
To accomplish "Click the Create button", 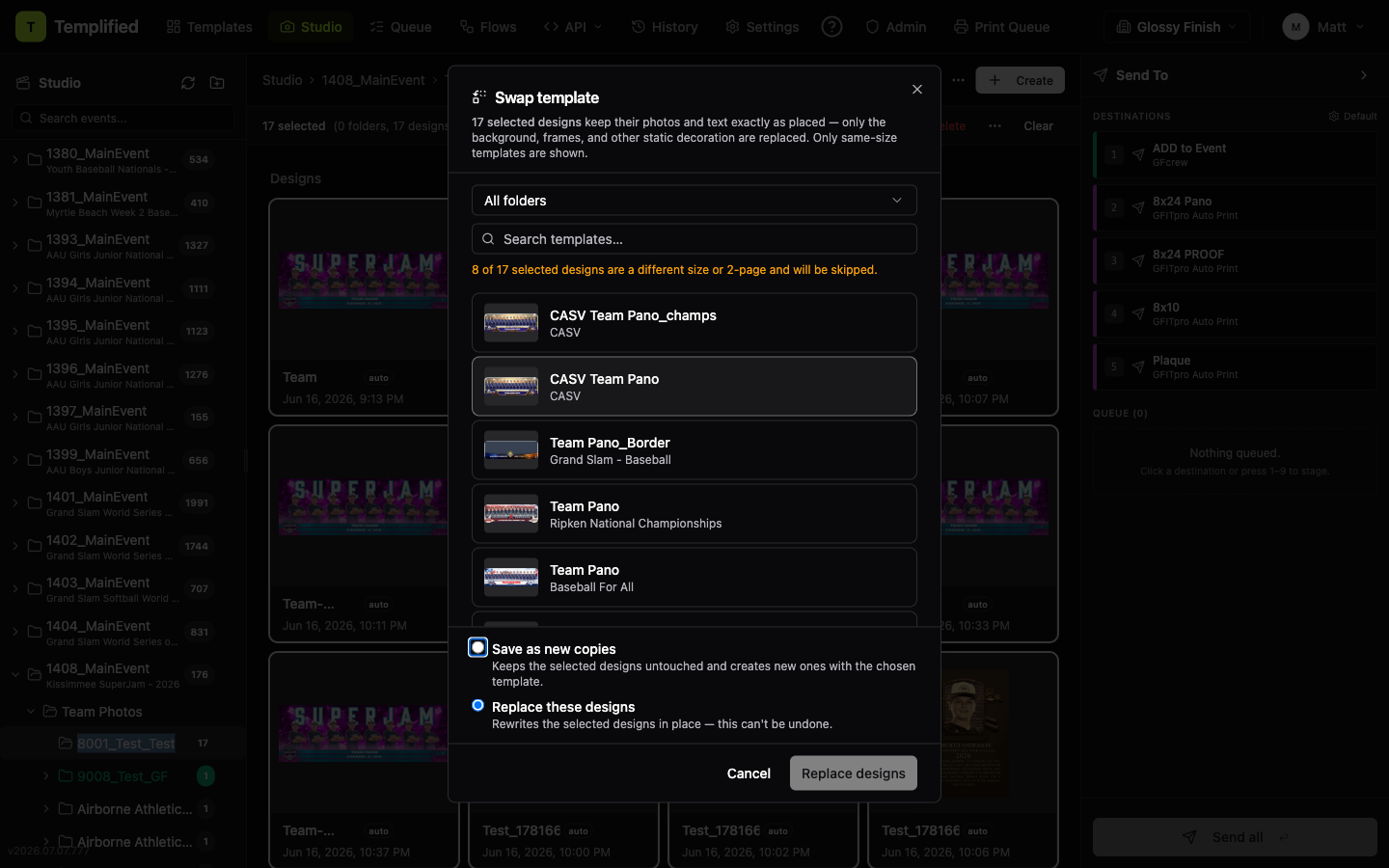I will pos(1021,80).
